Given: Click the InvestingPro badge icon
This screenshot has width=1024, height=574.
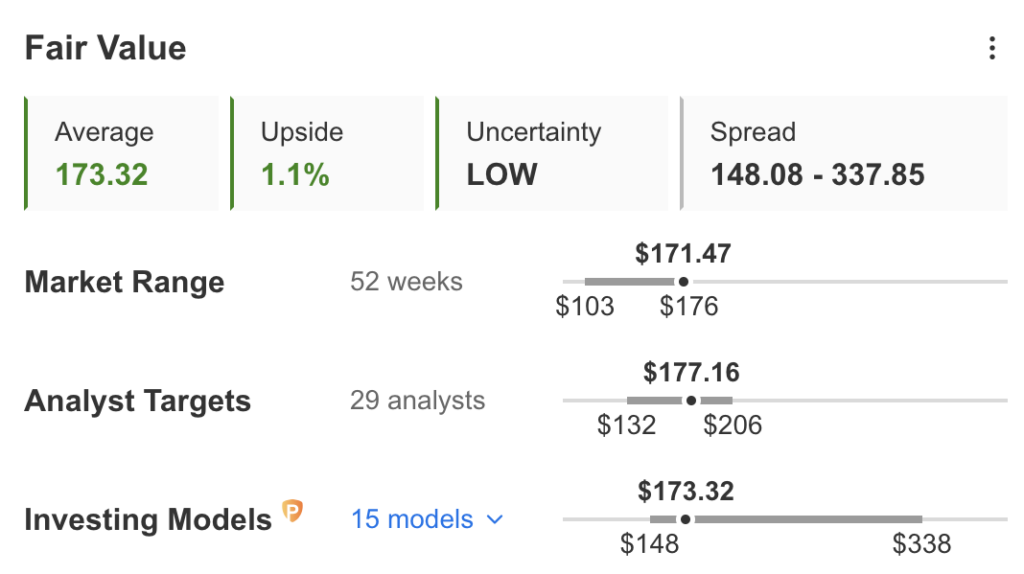Looking at the screenshot, I should click(292, 512).
